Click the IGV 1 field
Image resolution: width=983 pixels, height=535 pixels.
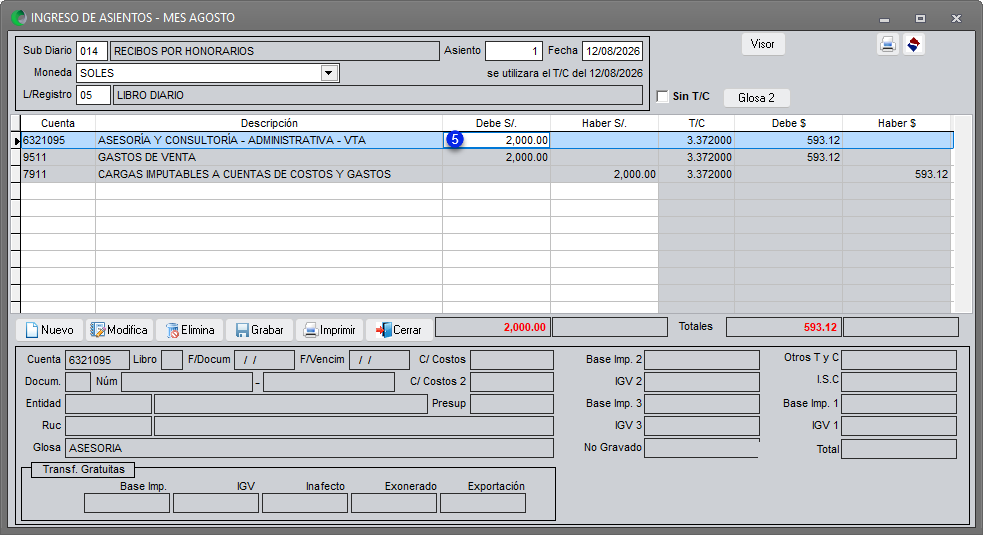(899, 426)
